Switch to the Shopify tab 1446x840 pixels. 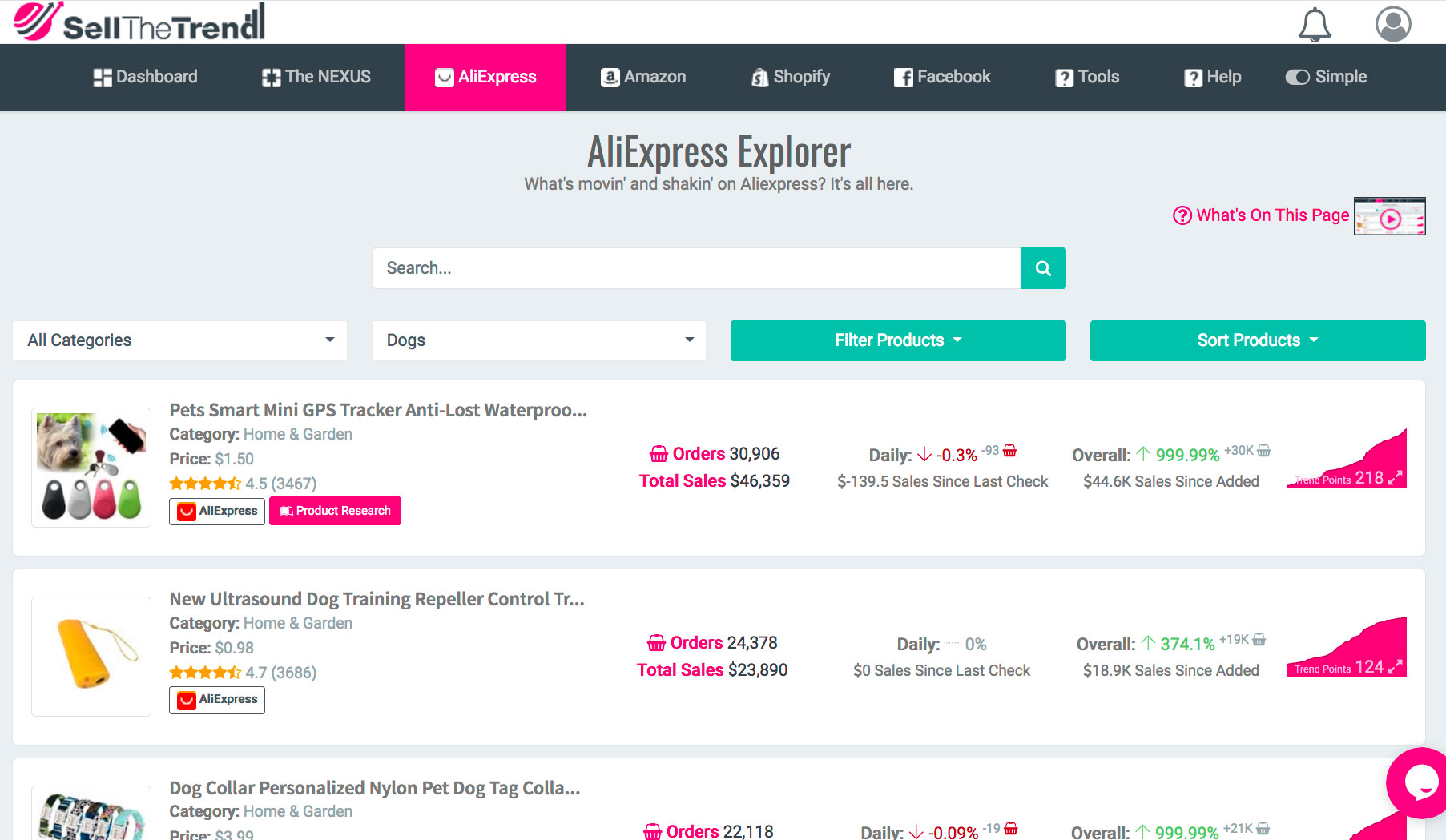coord(790,77)
